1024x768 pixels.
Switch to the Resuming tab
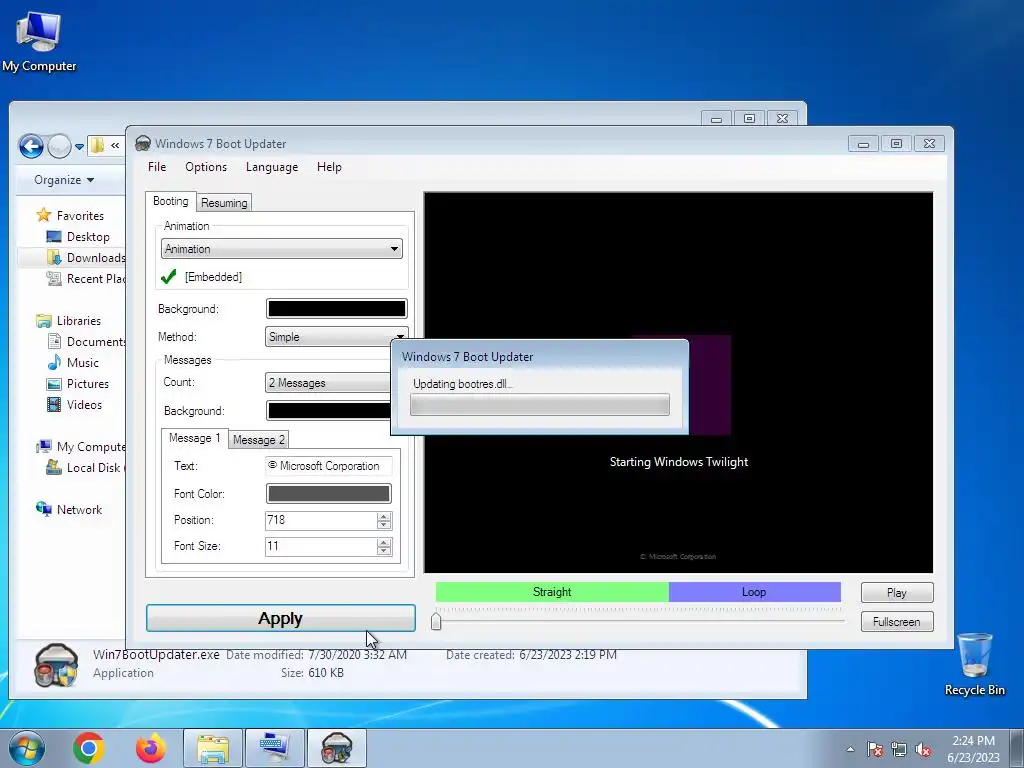pos(224,202)
